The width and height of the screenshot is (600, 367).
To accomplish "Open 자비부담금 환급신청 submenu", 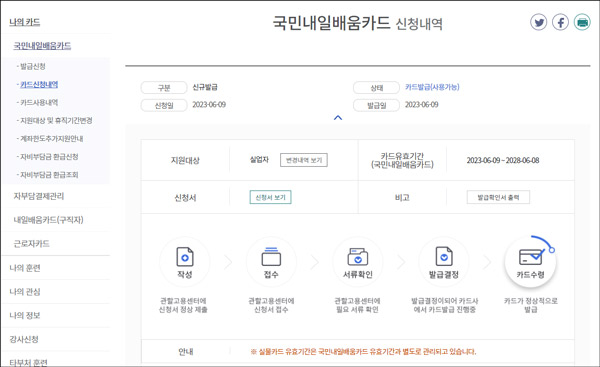I will point(49,156).
